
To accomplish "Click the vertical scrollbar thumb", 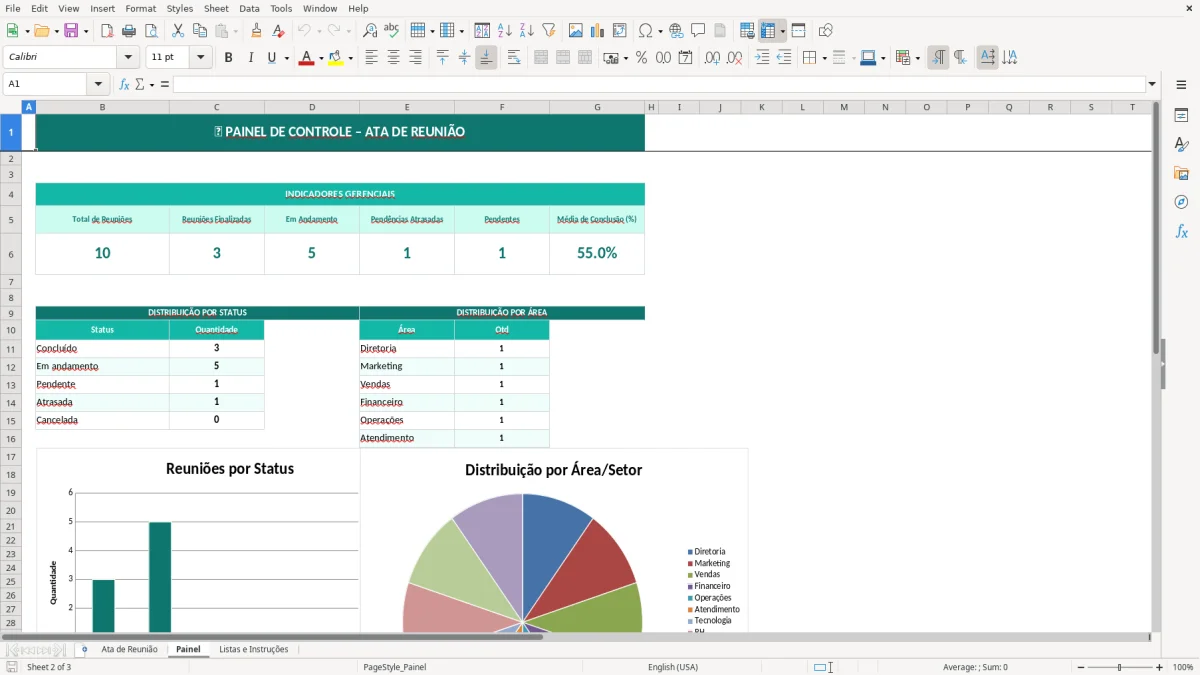I will coord(1156,230).
